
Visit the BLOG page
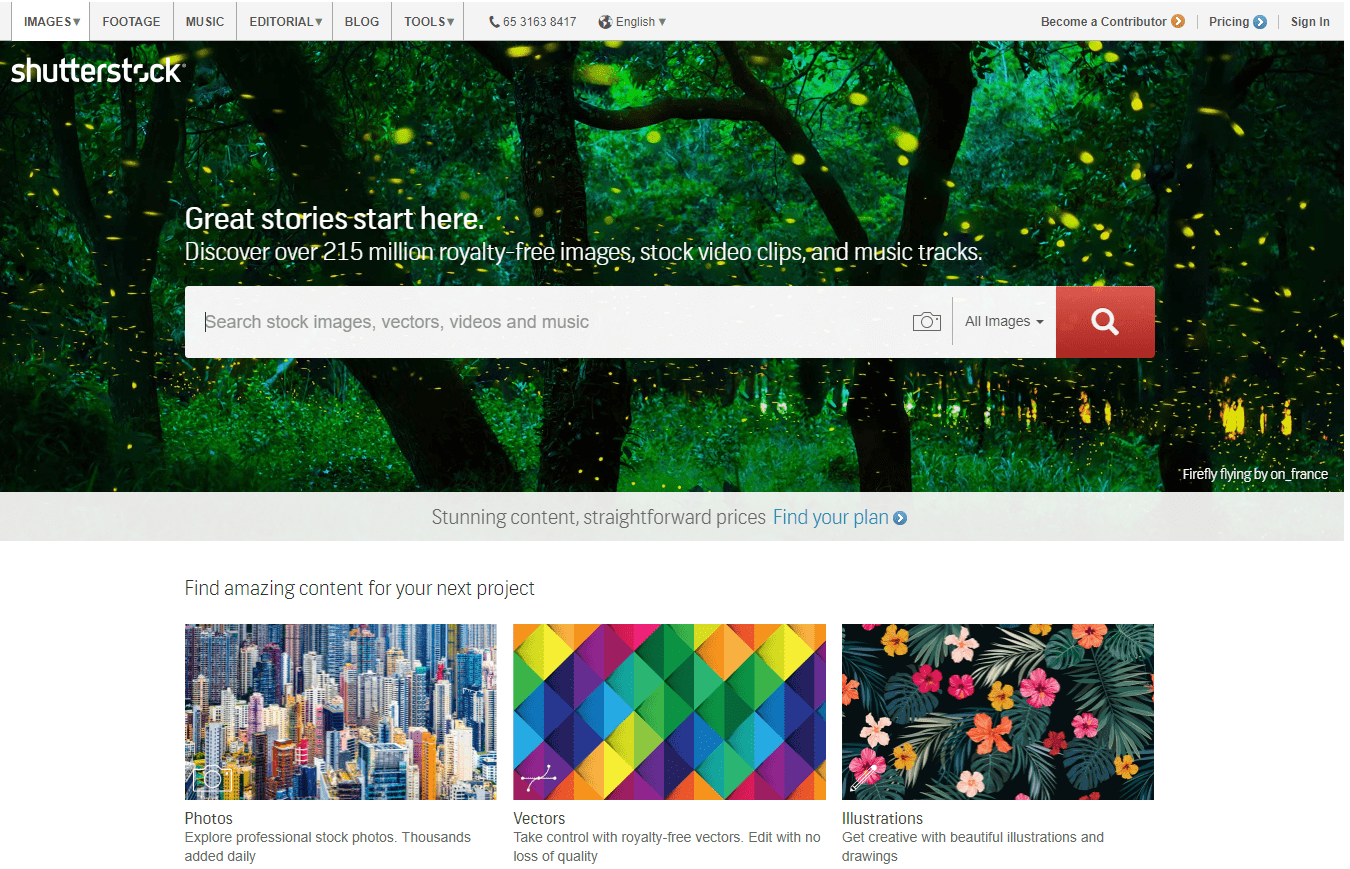click(x=362, y=21)
